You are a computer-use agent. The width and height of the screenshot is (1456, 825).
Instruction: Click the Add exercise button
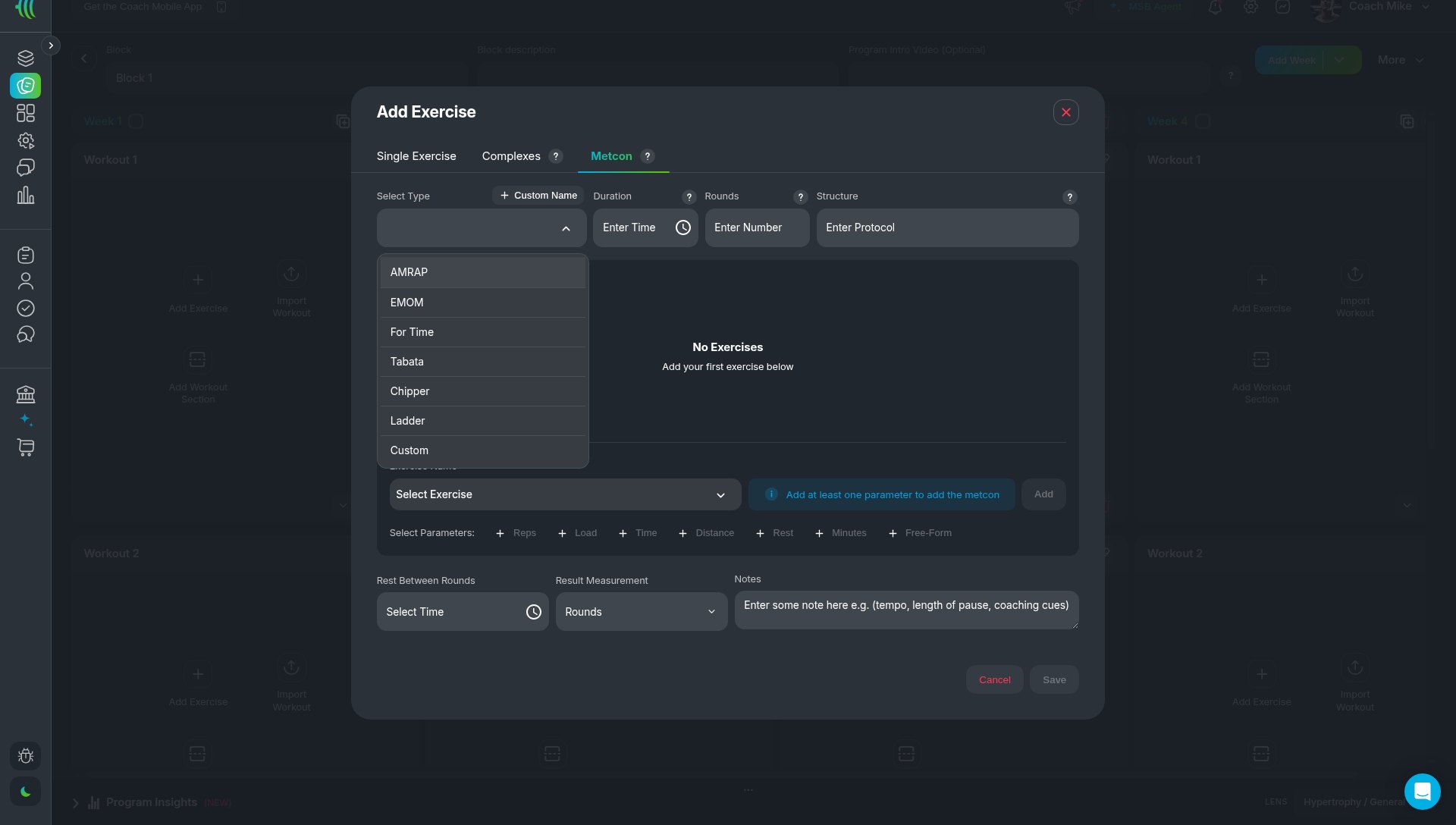point(1043,494)
